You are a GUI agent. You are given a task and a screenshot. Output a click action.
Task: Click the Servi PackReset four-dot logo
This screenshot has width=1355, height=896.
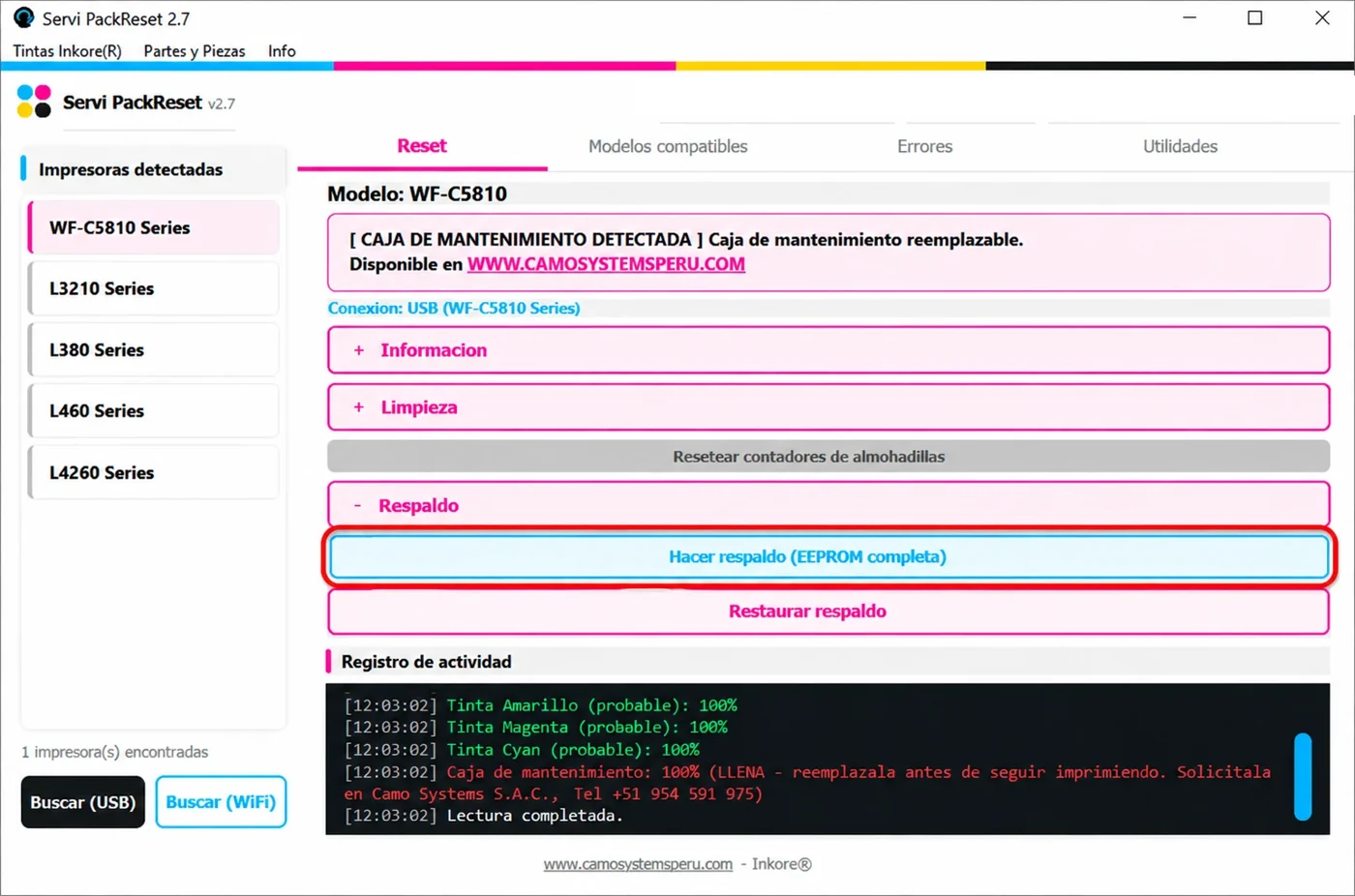pos(34,101)
